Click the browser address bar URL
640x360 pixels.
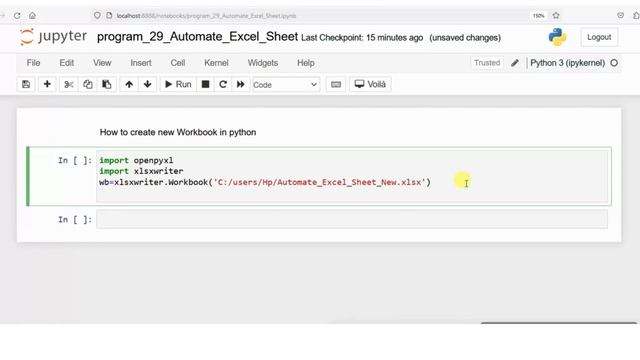pos(207,16)
